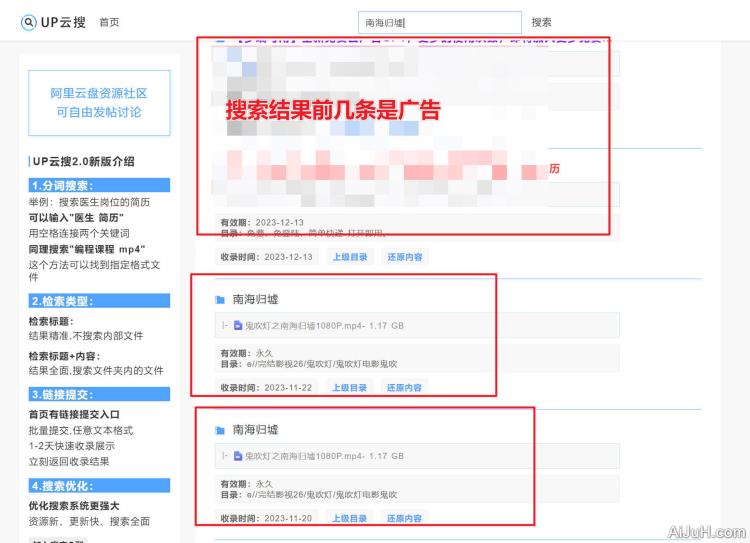Click the UP云搜 magnifier logo icon
This screenshot has width=750, height=543.
pyautogui.click(x=29, y=22)
